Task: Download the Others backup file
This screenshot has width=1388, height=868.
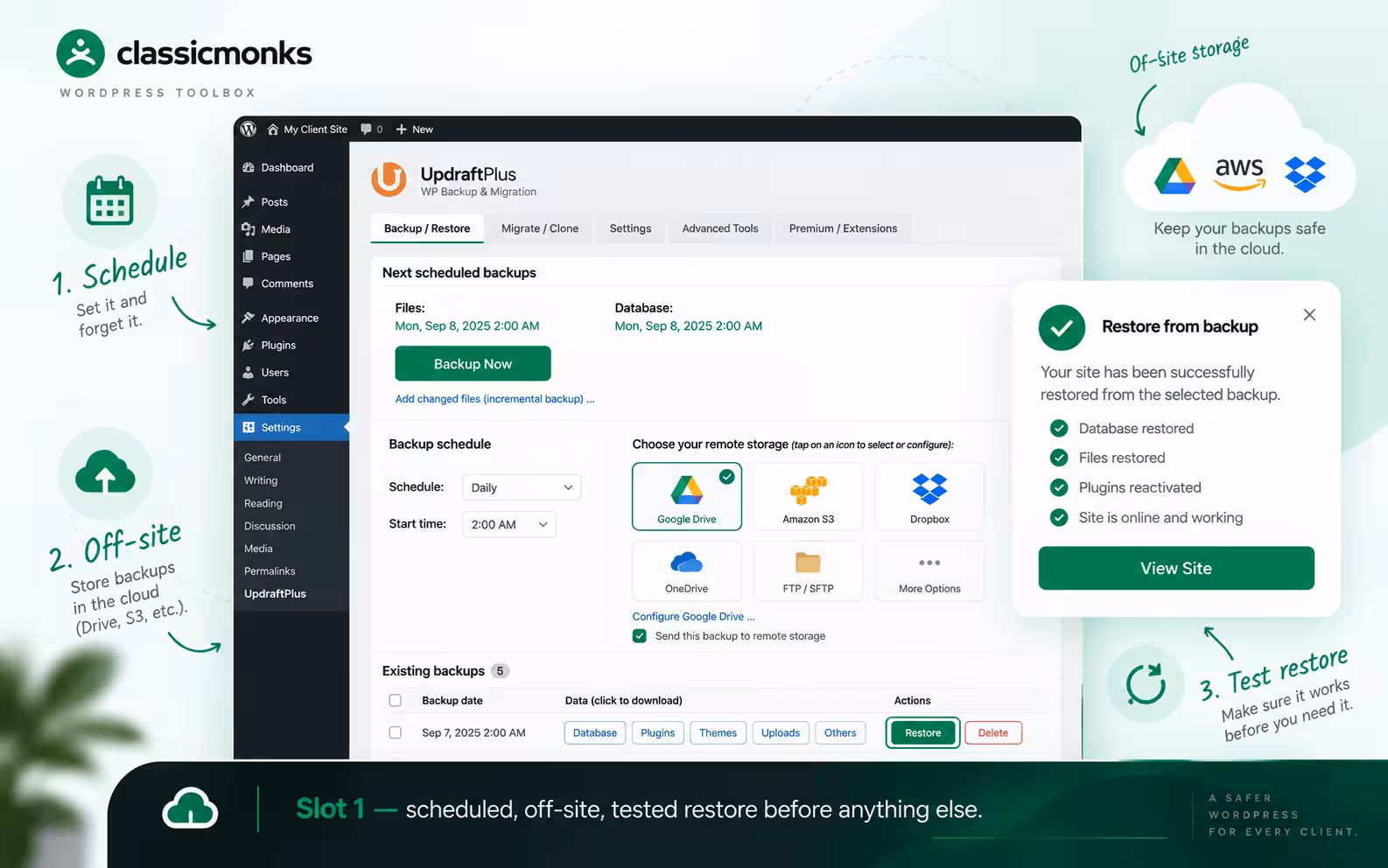Action: click(840, 732)
